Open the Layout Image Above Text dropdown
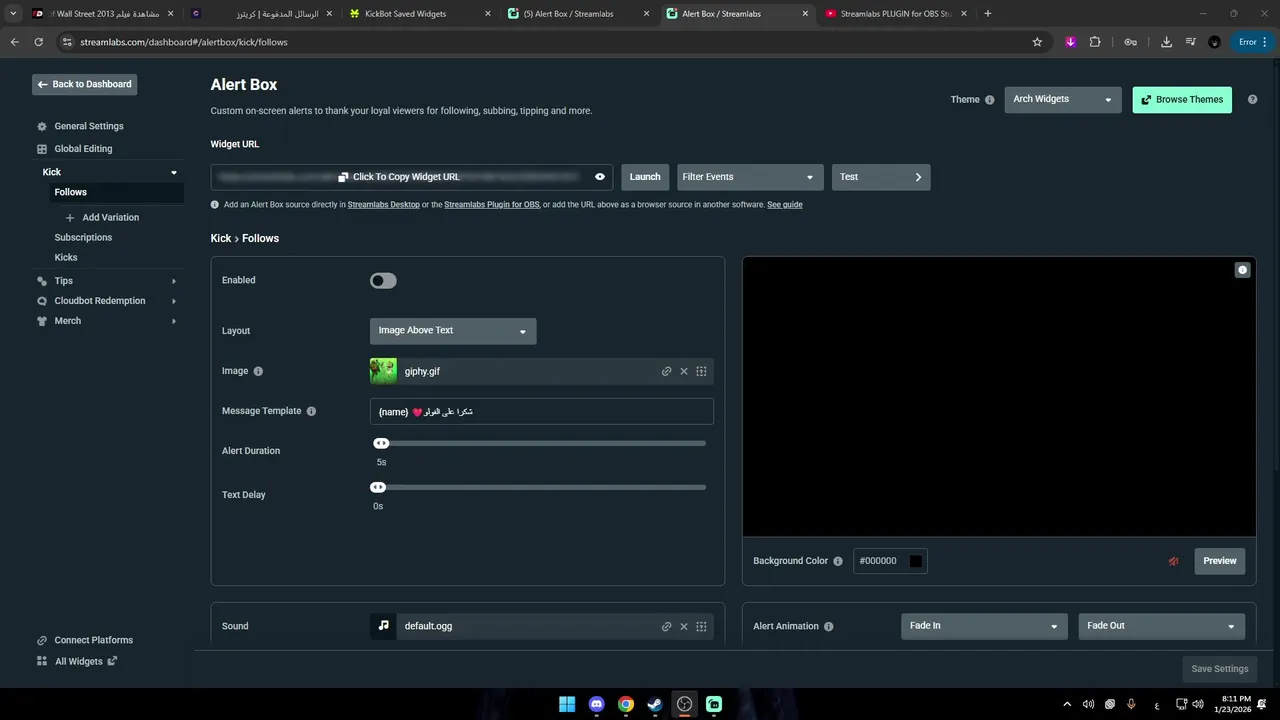The image size is (1280, 720). (x=453, y=331)
